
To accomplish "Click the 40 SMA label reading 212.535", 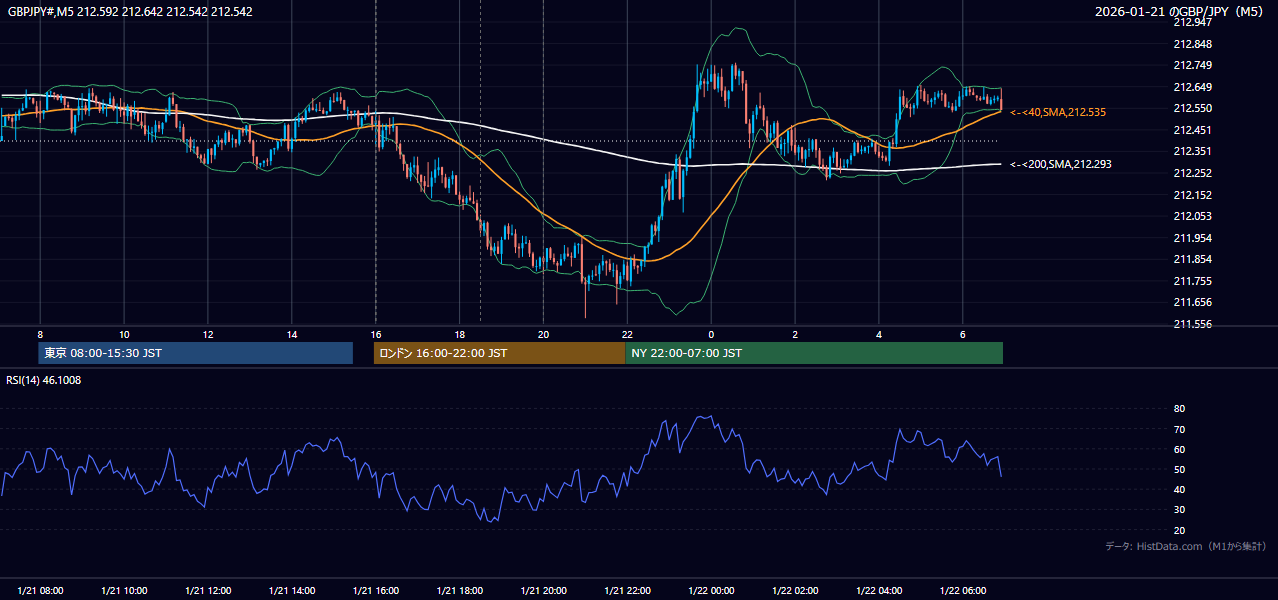I will click(1058, 112).
